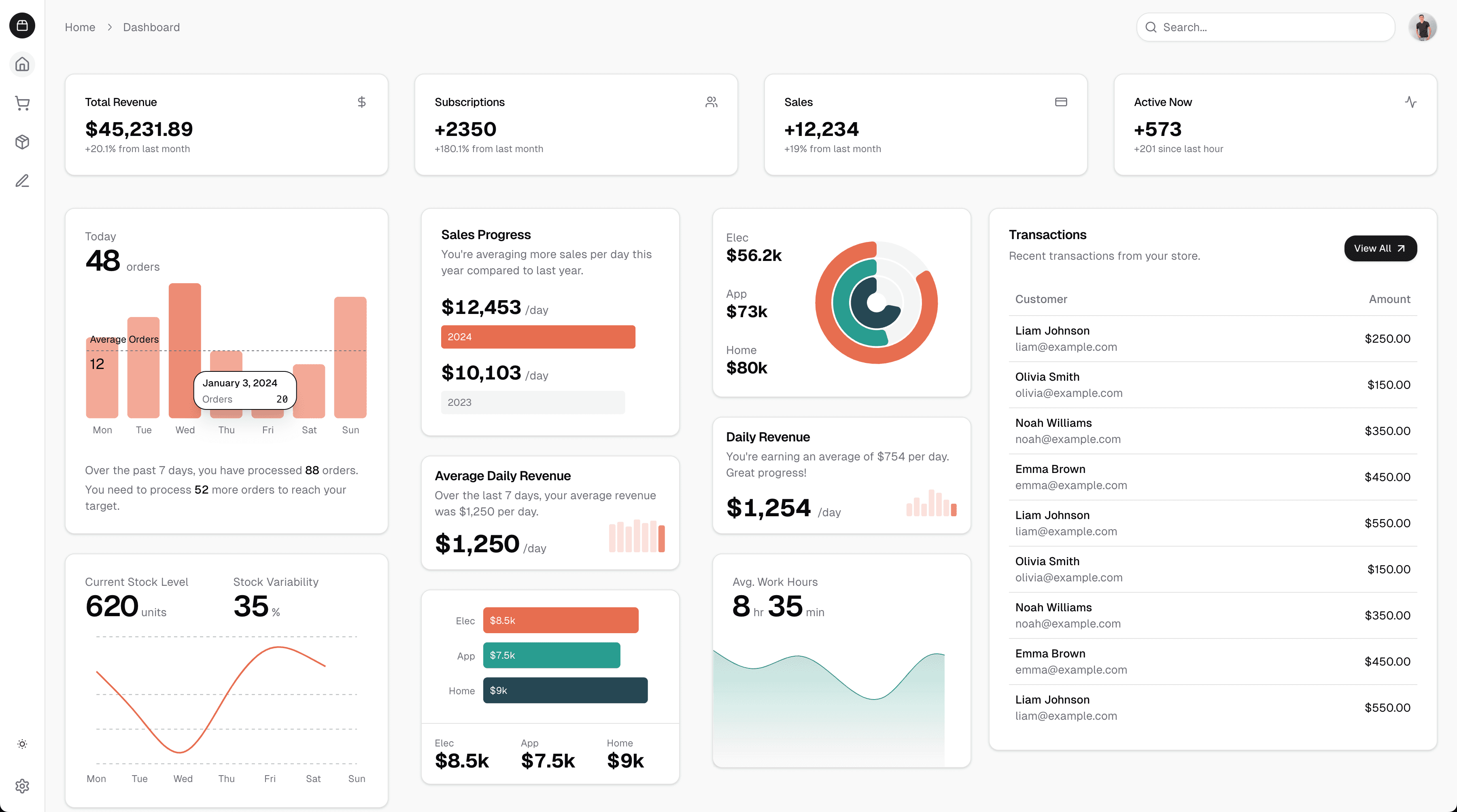Click the Sun bar in Today orders chart
Viewport: 1457px width, 812px height.
pos(350,357)
